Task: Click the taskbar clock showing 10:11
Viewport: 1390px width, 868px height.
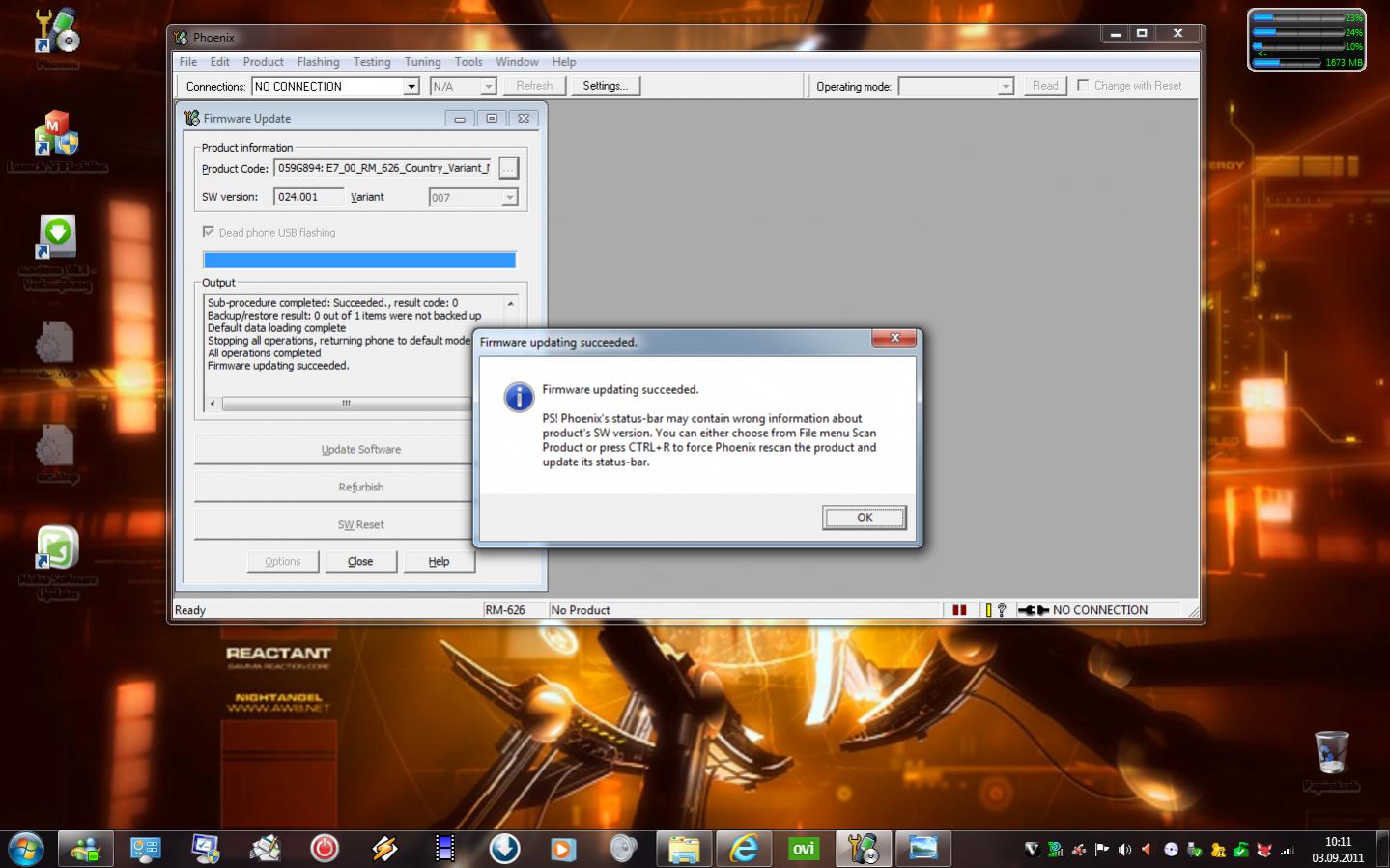Action: pos(1338,850)
